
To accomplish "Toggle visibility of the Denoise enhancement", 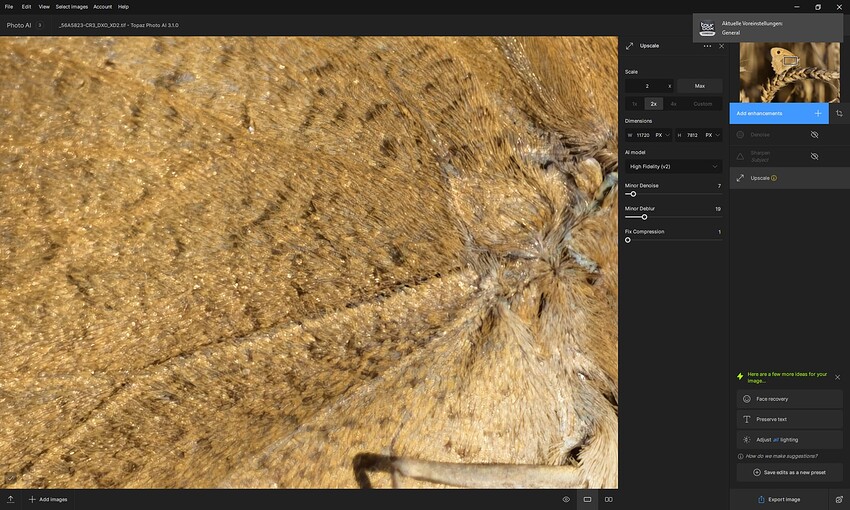I will [x=814, y=134].
